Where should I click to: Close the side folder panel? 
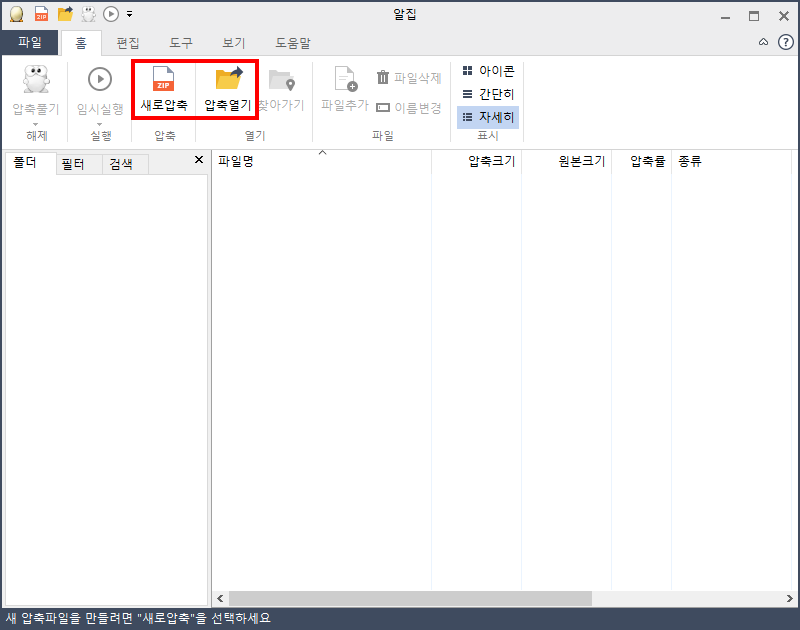pos(199,160)
